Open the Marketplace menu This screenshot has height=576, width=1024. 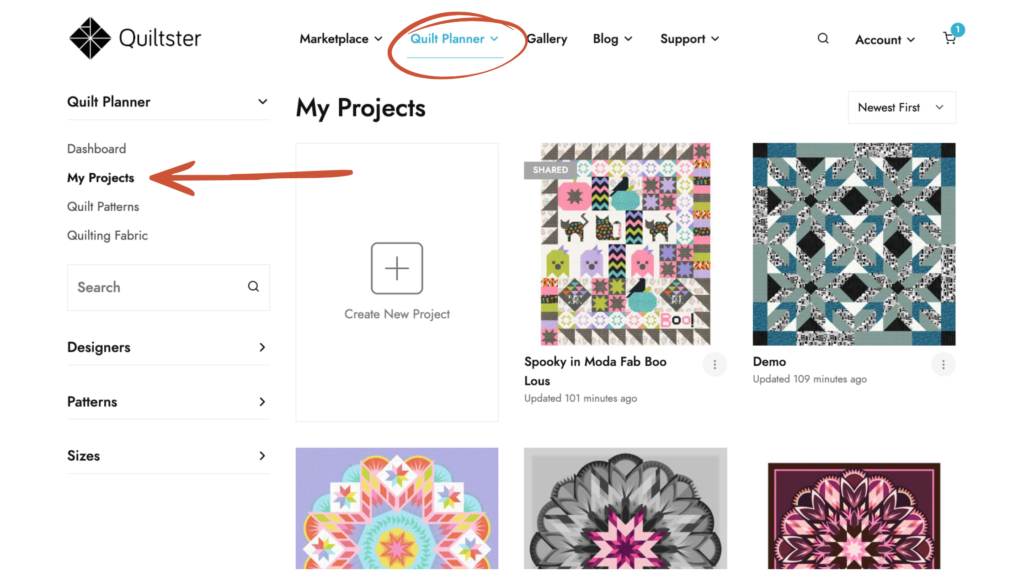(x=341, y=39)
